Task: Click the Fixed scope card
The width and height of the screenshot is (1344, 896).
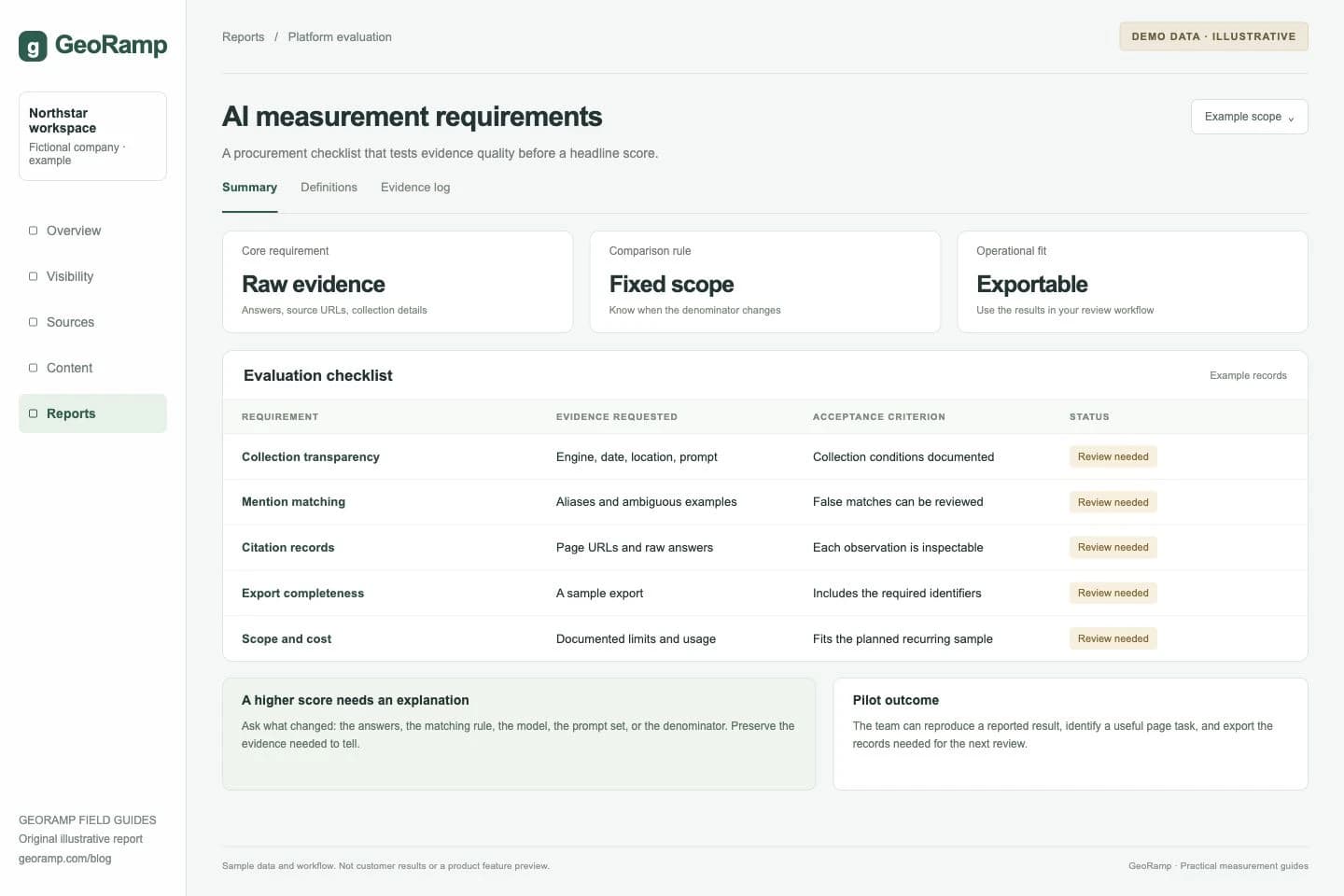Action: point(765,282)
